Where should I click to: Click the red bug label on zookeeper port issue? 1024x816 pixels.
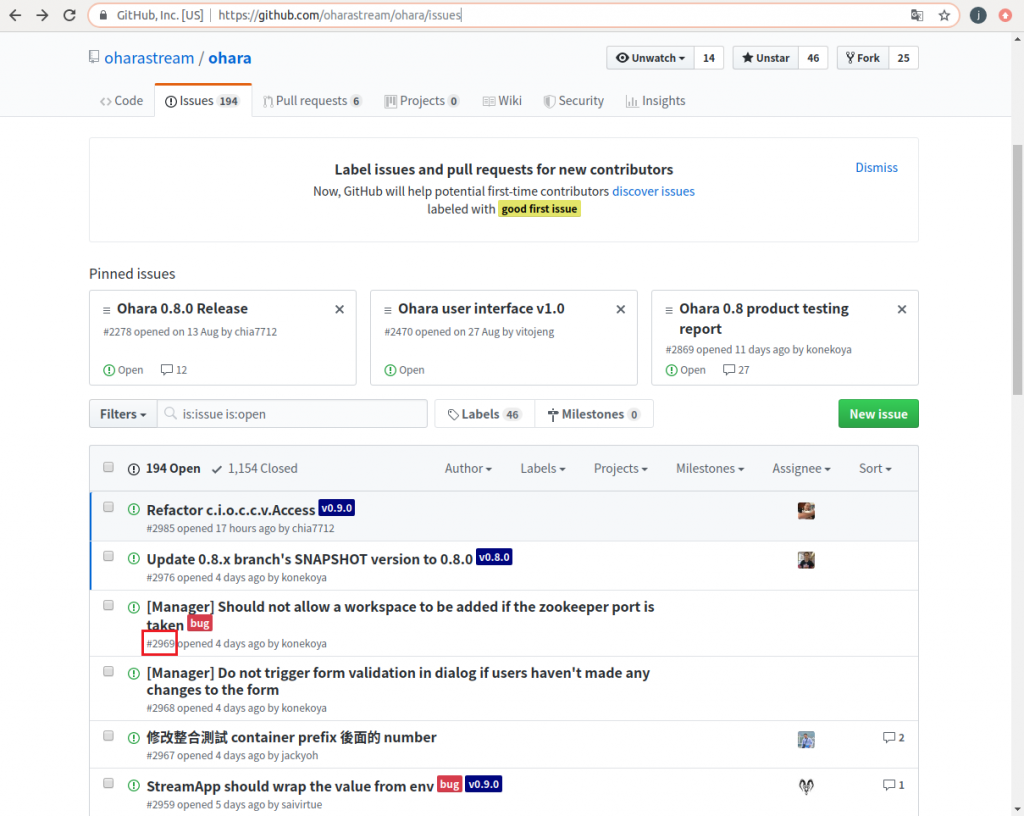coord(200,623)
